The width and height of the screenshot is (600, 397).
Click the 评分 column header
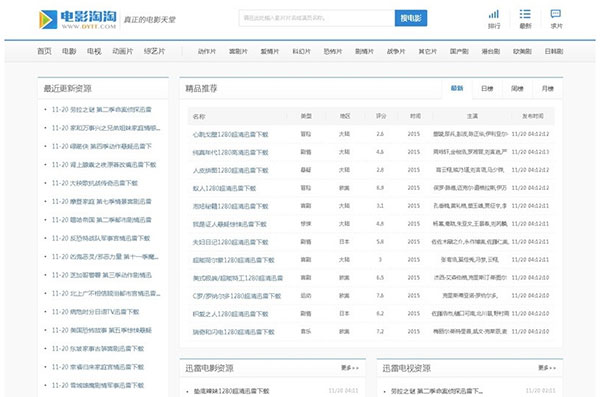381,116
